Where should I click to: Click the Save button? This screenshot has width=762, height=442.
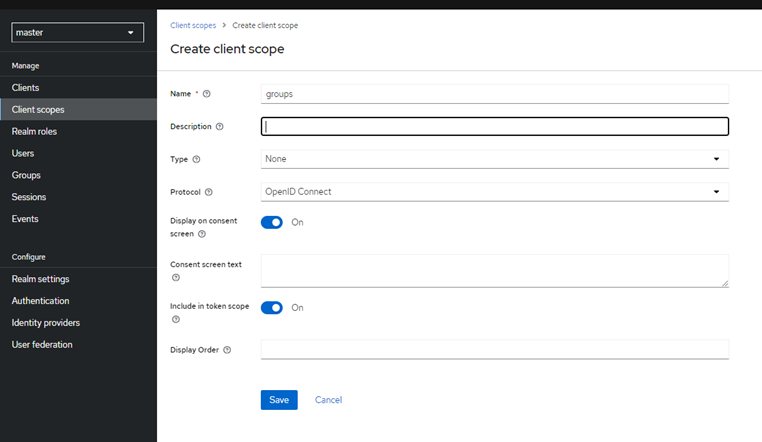pyautogui.click(x=279, y=400)
